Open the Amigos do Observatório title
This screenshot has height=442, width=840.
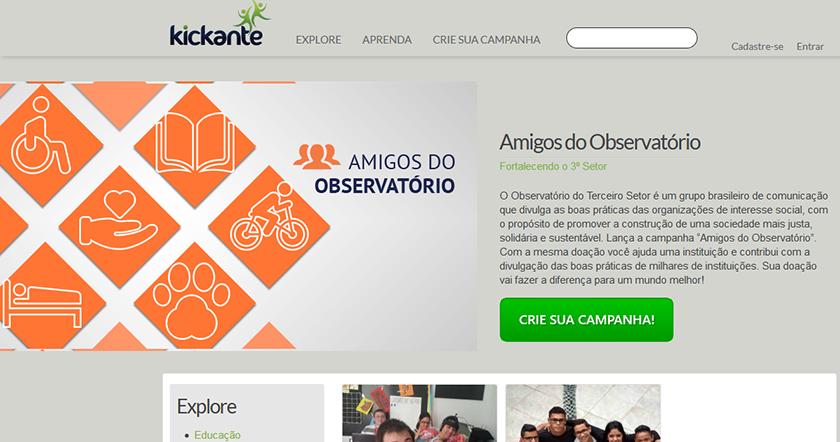[600, 142]
